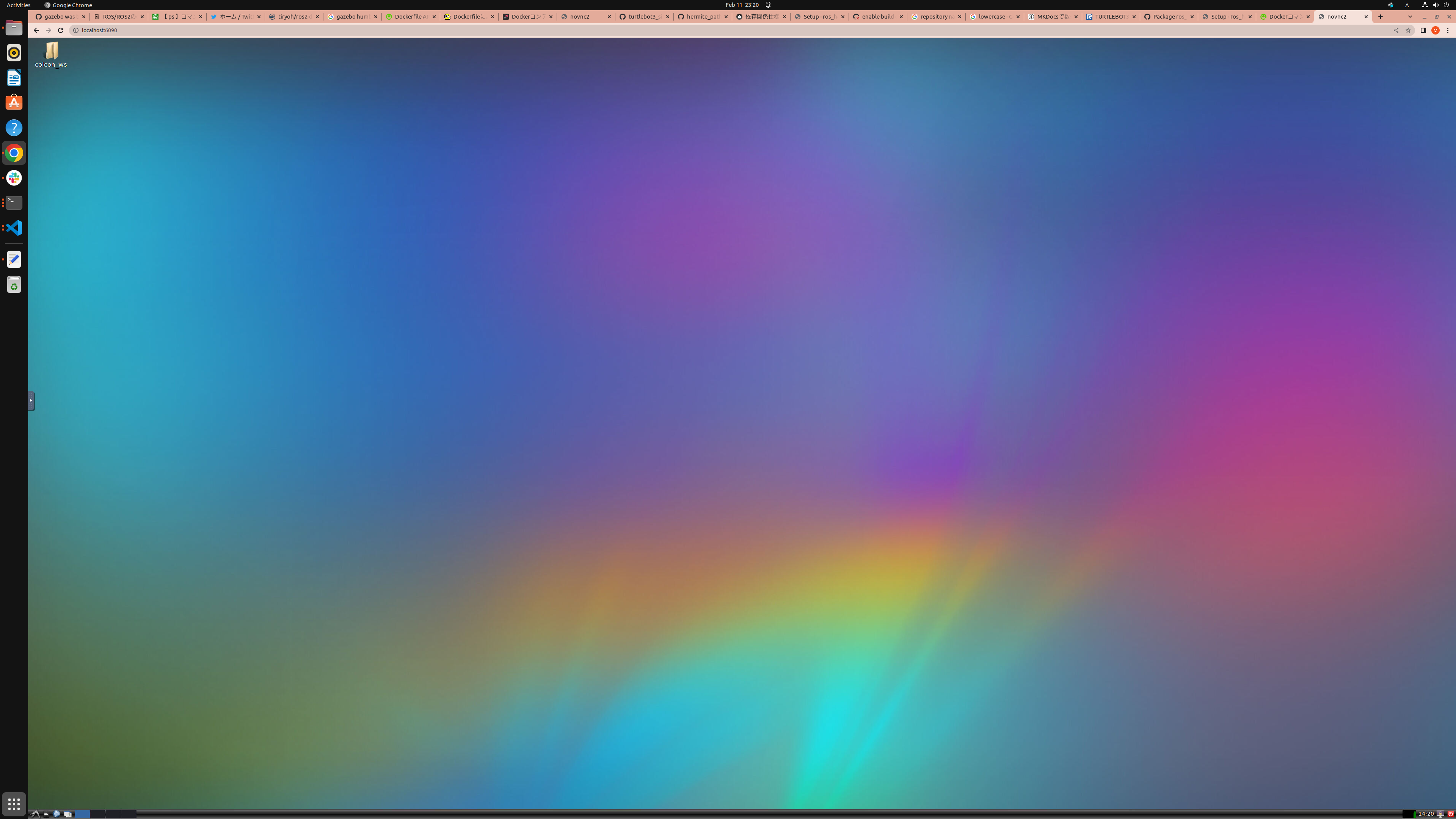Open Slack from Ubuntu dock

(x=14, y=178)
